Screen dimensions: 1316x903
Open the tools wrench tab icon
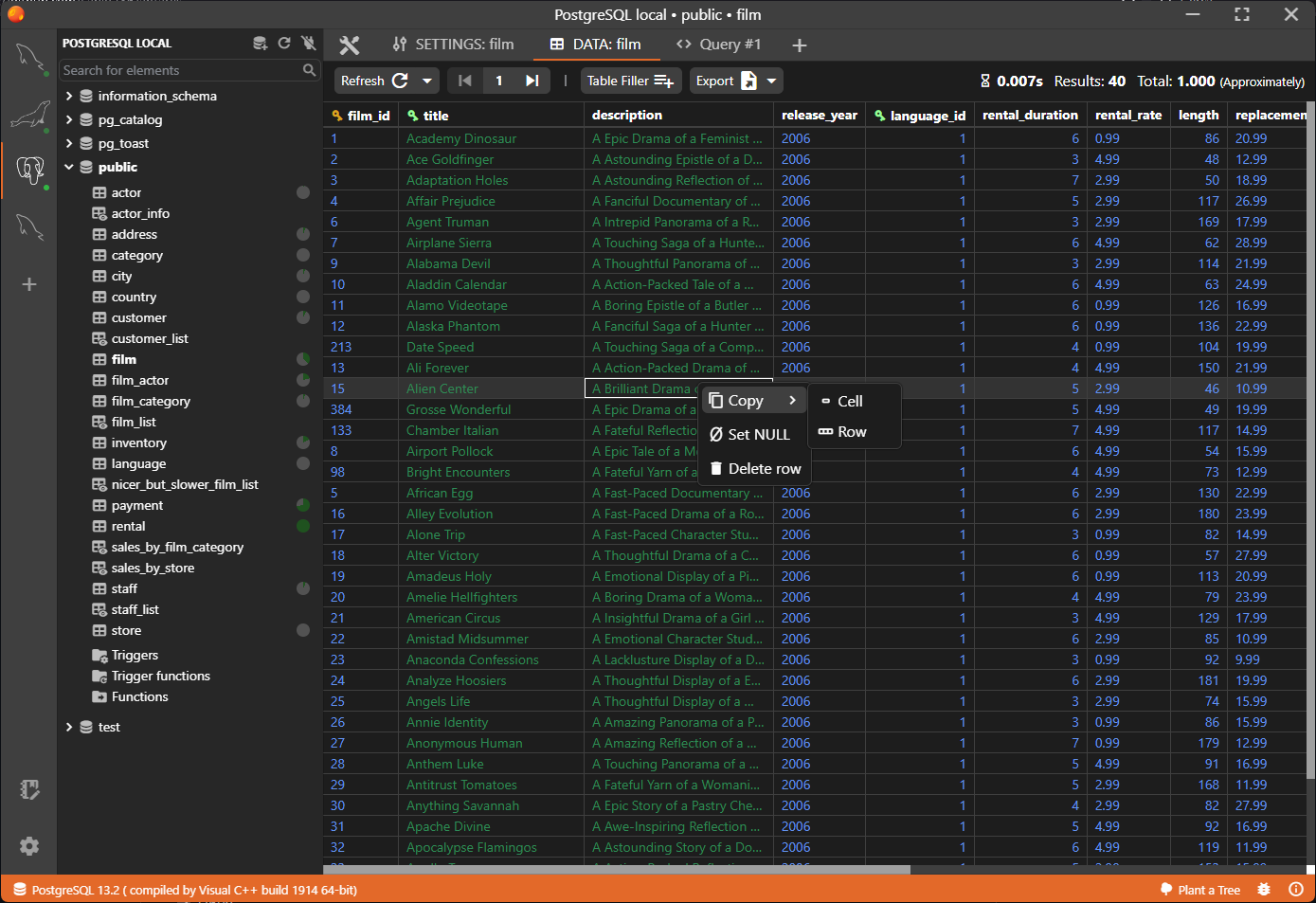click(350, 45)
